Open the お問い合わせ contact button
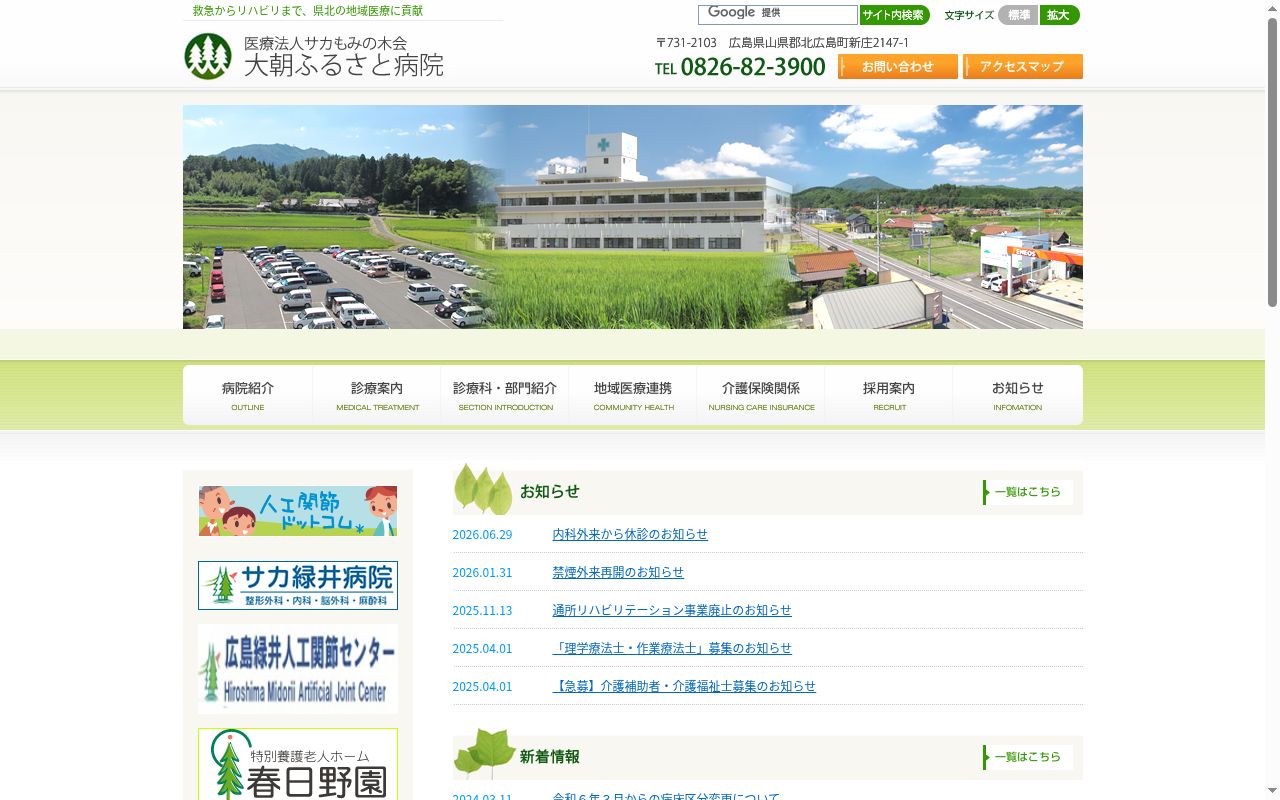The width and height of the screenshot is (1280, 800). pyautogui.click(x=898, y=67)
